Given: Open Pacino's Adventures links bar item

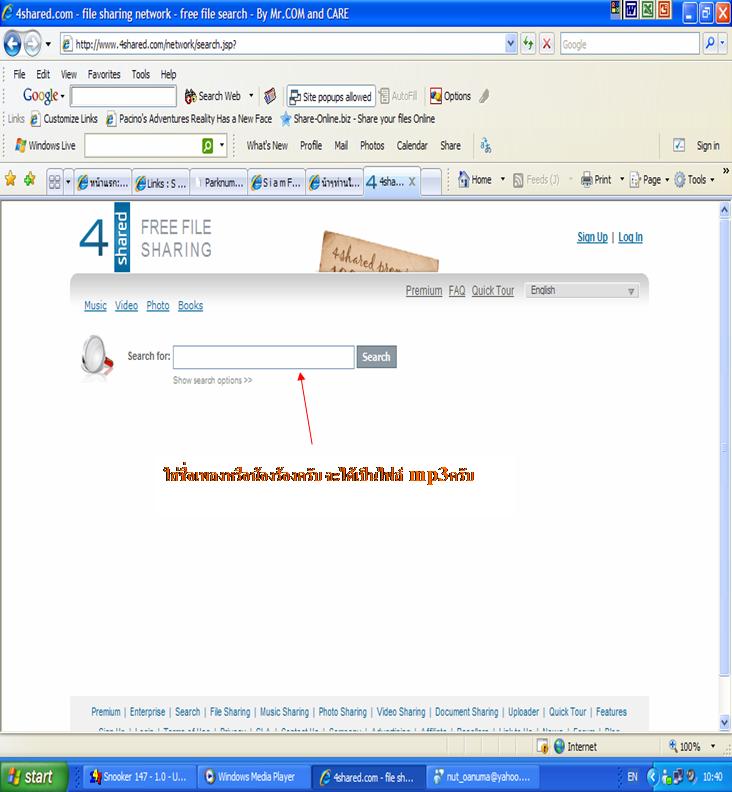Looking at the screenshot, I should (x=189, y=119).
